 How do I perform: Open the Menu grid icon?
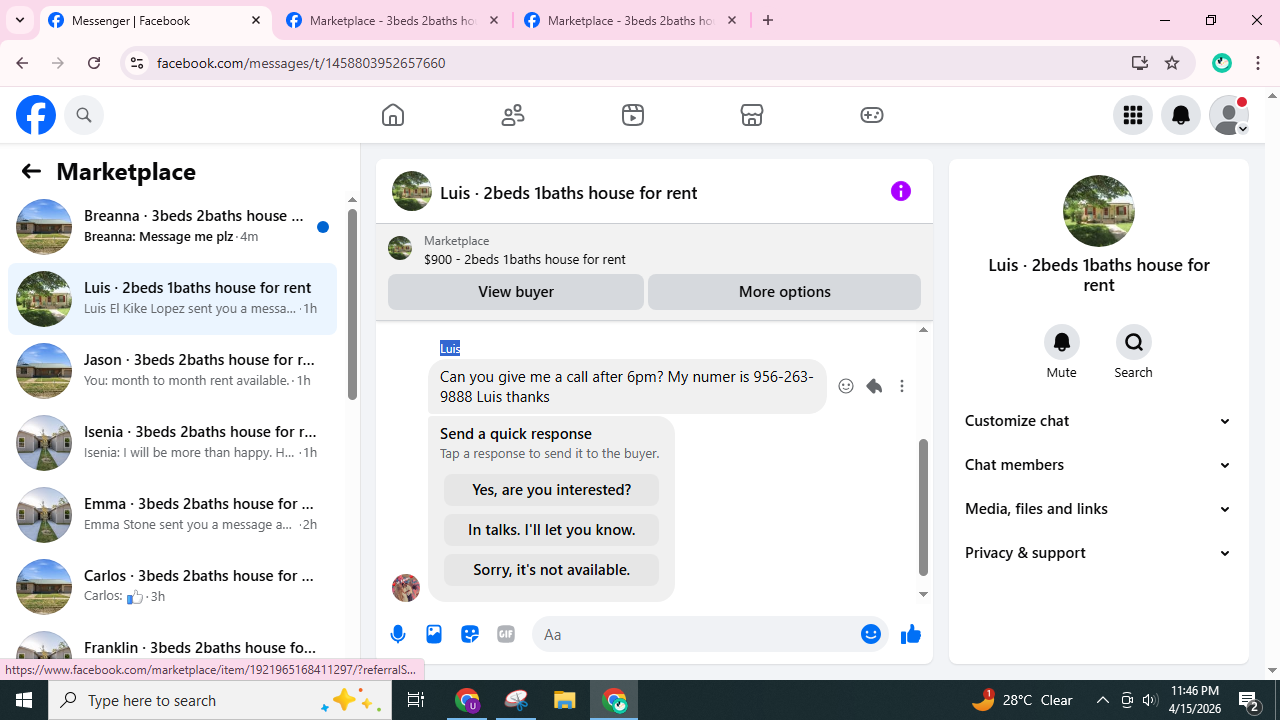pyautogui.click(x=1133, y=115)
